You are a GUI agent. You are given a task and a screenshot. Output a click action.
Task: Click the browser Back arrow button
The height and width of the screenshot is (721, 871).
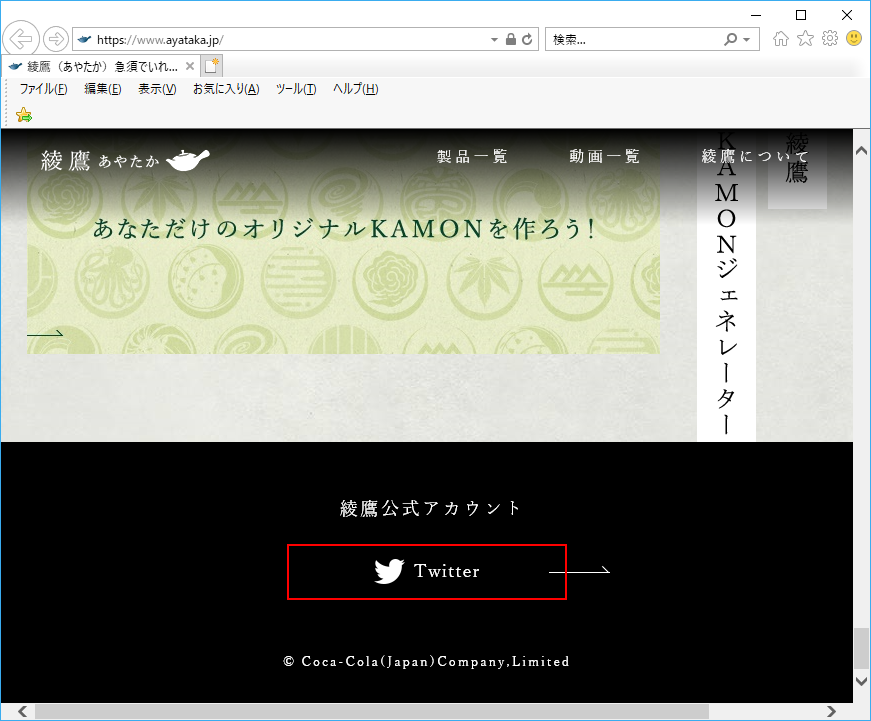pyautogui.click(x=21, y=39)
